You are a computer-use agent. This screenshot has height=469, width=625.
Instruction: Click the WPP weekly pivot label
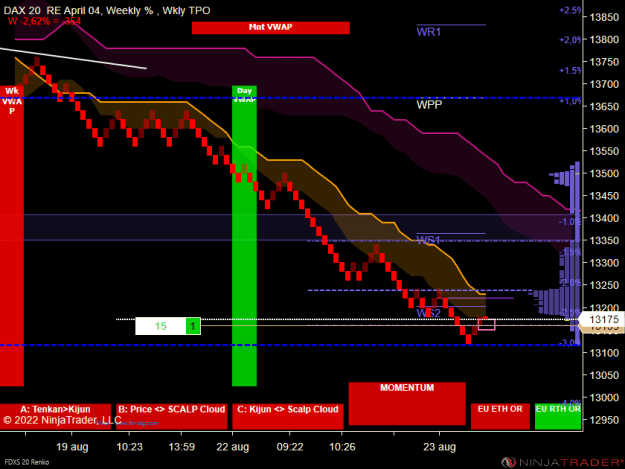429,105
